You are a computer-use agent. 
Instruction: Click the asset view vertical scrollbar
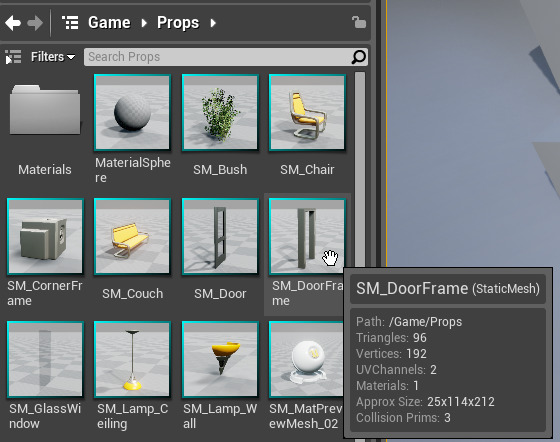click(x=360, y=170)
